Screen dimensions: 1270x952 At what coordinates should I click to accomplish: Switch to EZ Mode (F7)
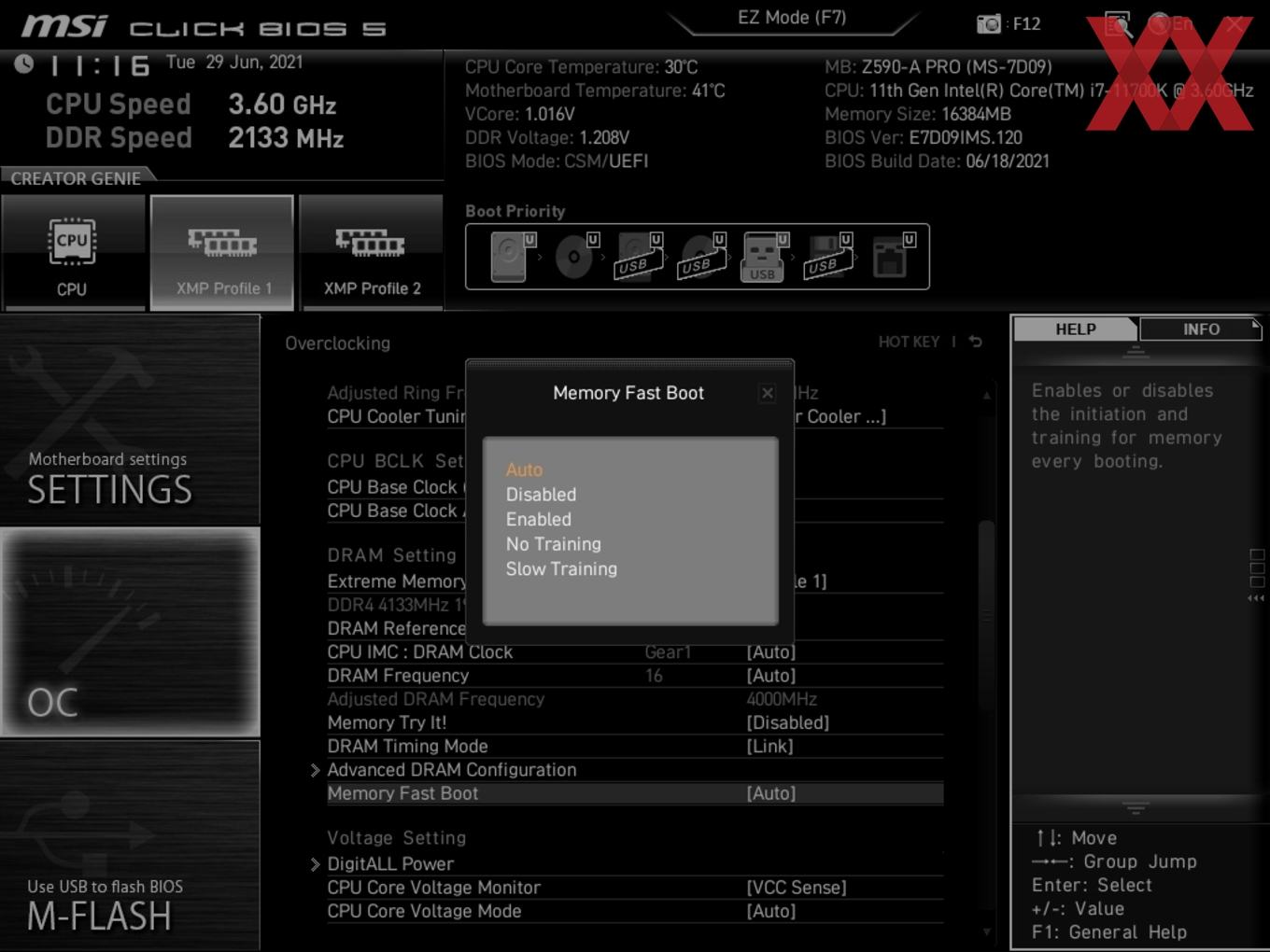tap(792, 18)
